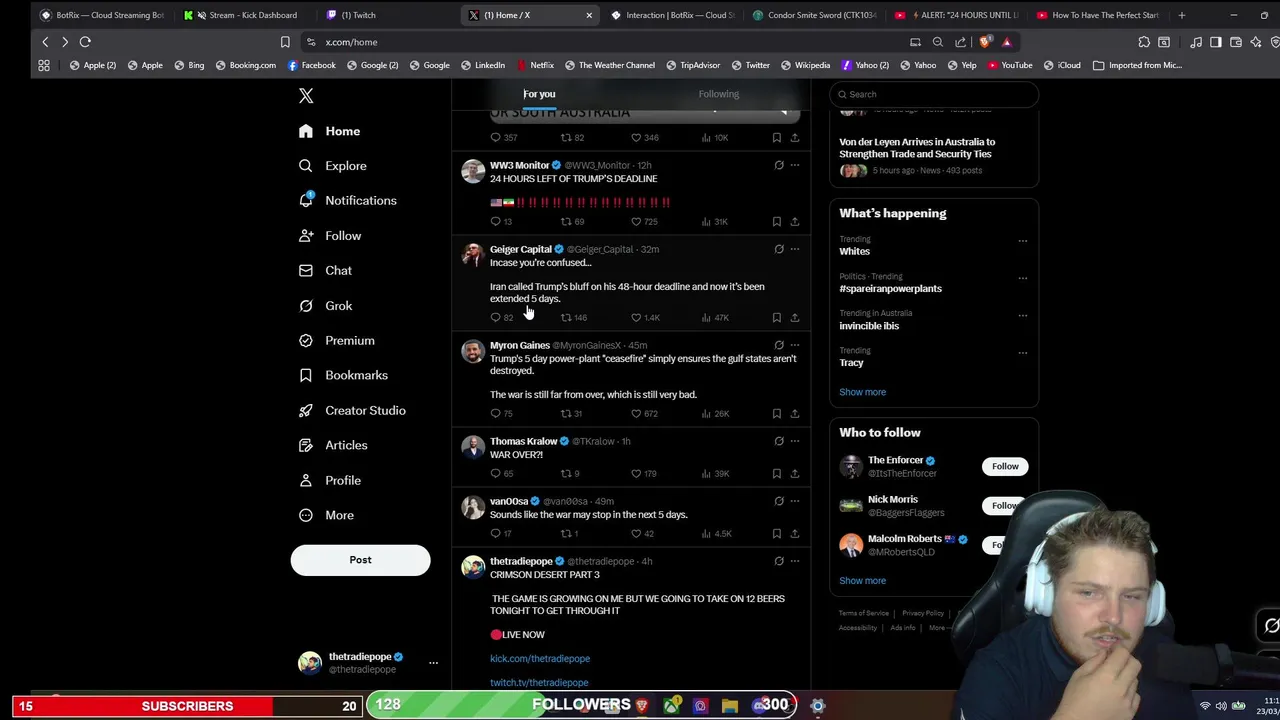The width and height of the screenshot is (1280, 720).
Task: Click the Post button
Action: coord(360,560)
